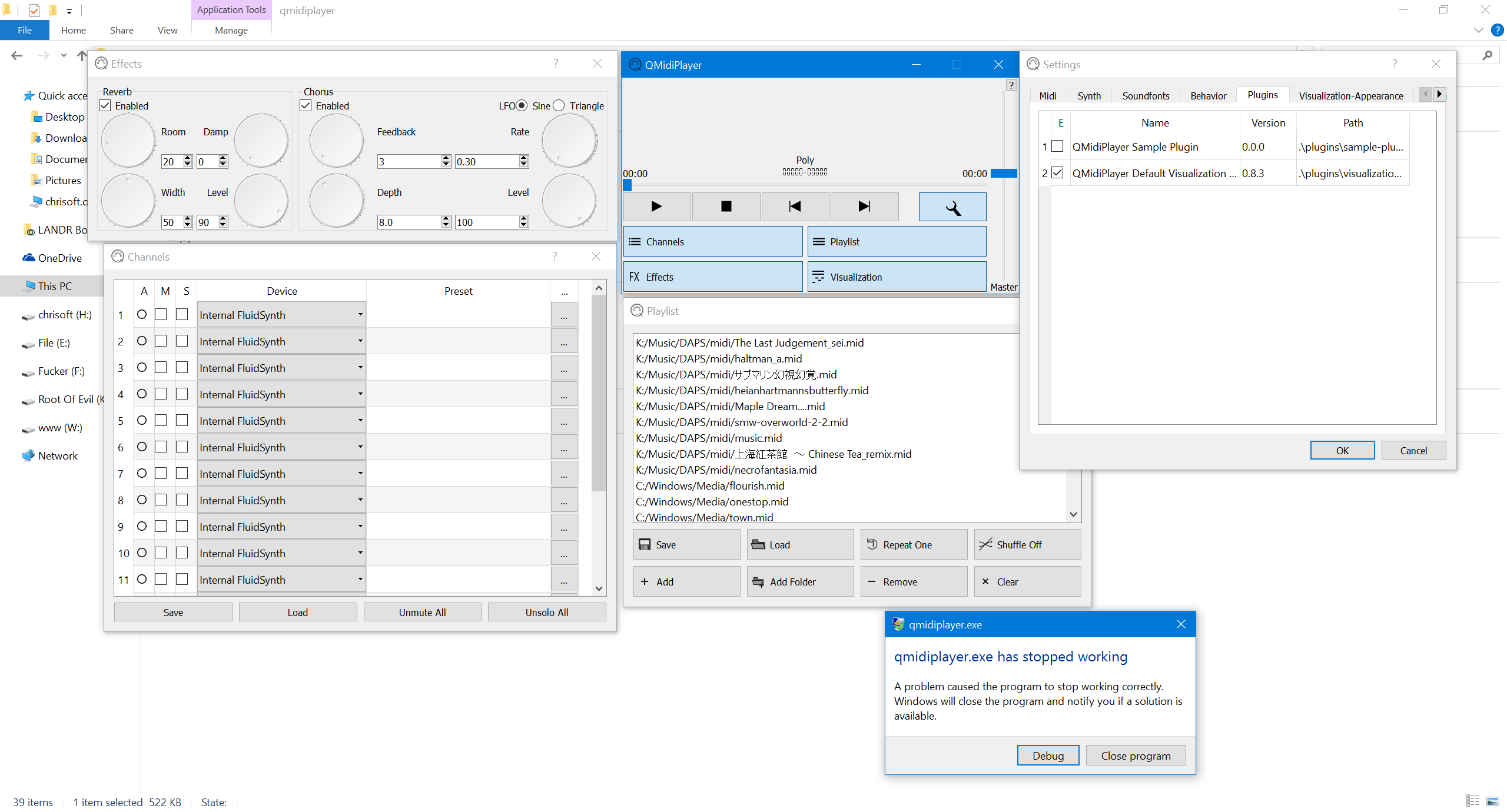Go back in File Explorer
1507x812 pixels.
click(16, 56)
